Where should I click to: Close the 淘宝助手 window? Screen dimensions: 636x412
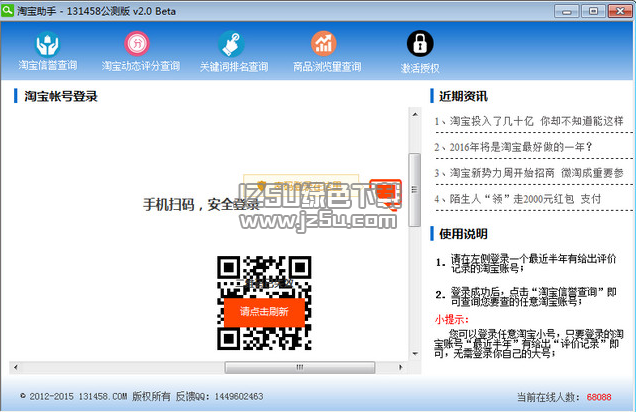pyautogui.click(x=620, y=11)
